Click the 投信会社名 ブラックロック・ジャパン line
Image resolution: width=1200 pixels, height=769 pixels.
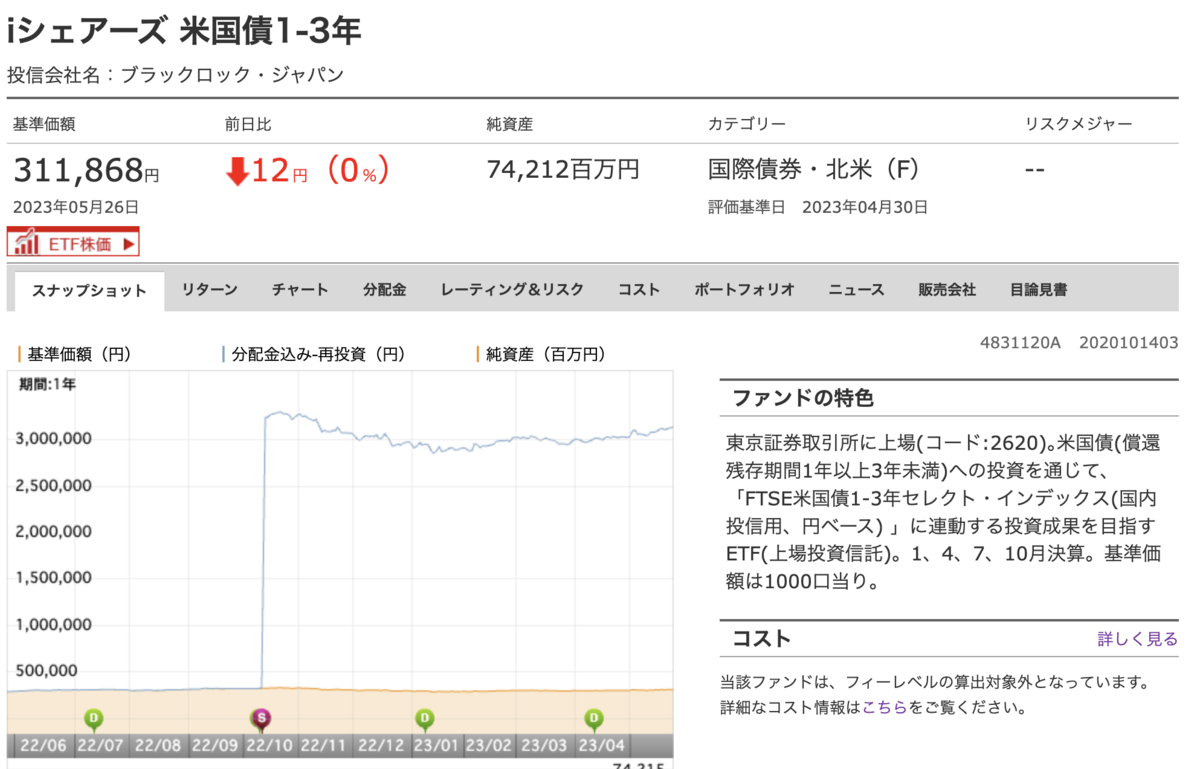coord(175,75)
